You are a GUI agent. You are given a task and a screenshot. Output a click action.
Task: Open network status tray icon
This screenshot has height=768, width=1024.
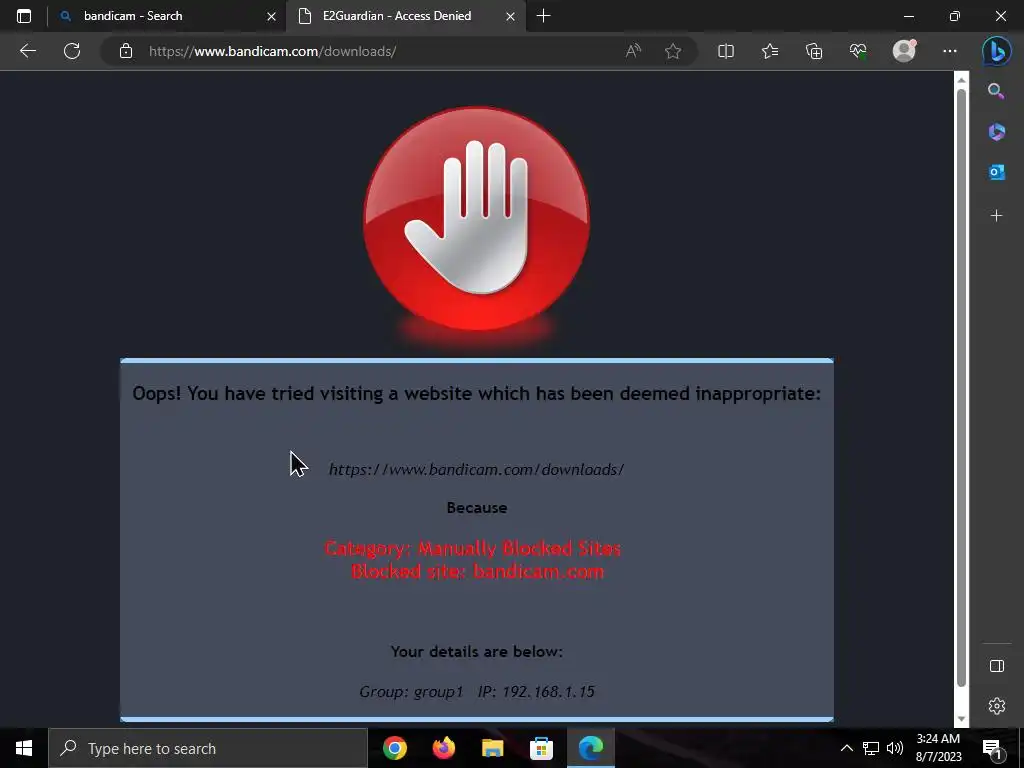(871, 748)
